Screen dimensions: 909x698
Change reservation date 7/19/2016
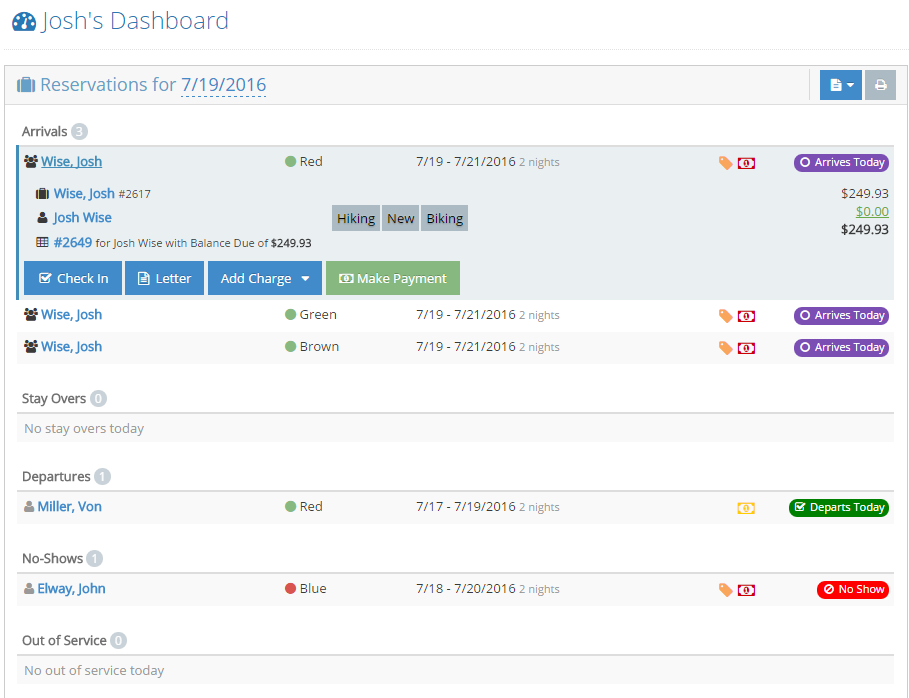pyautogui.click(x=223, y=85)
